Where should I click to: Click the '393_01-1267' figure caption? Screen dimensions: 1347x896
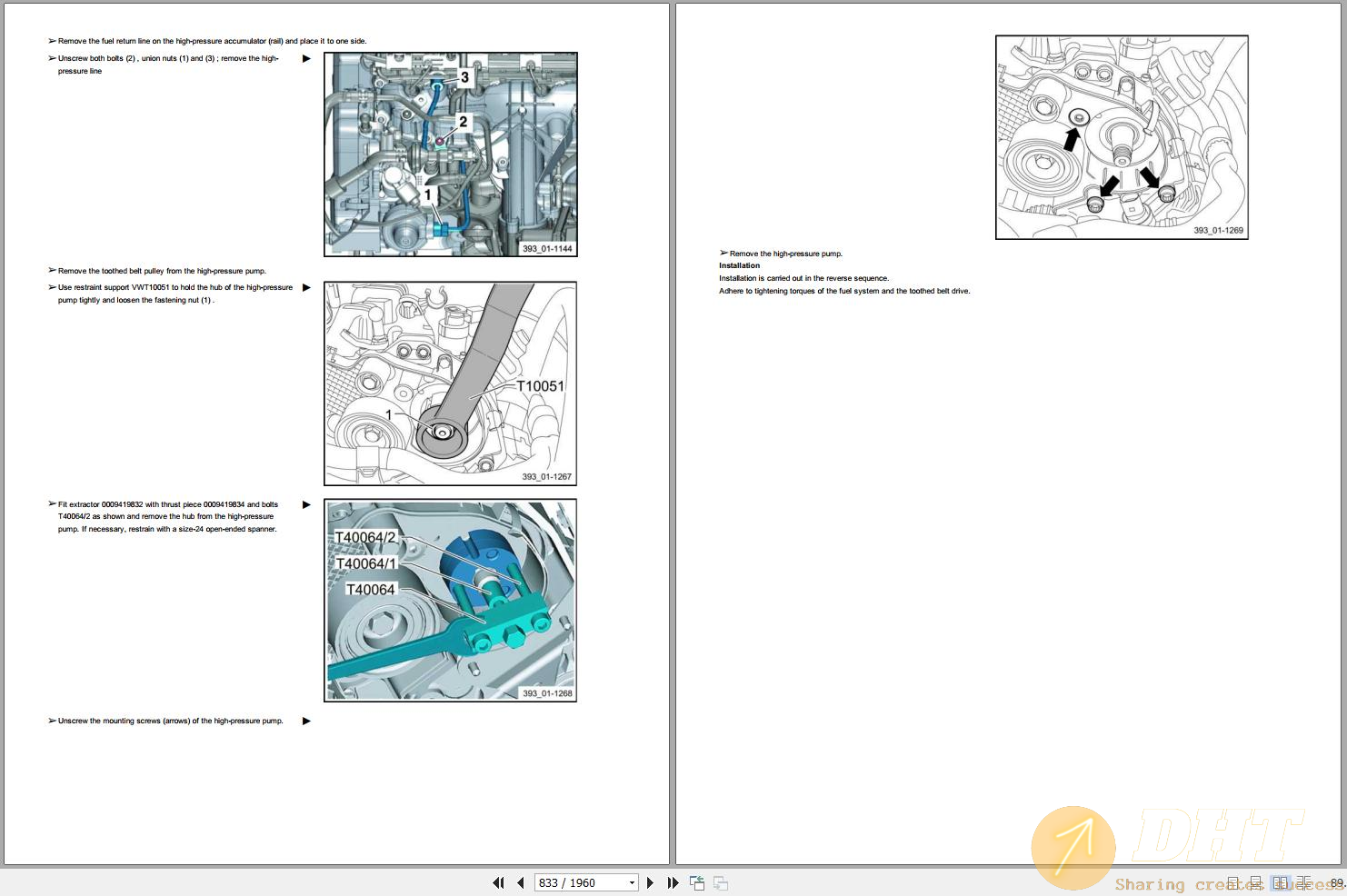(547, 476)
